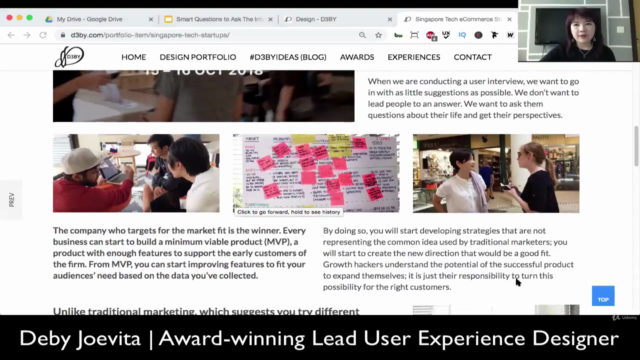Close the My Drive - Google Drive tab
The image size is (640, 360).
tap(151, 19)
